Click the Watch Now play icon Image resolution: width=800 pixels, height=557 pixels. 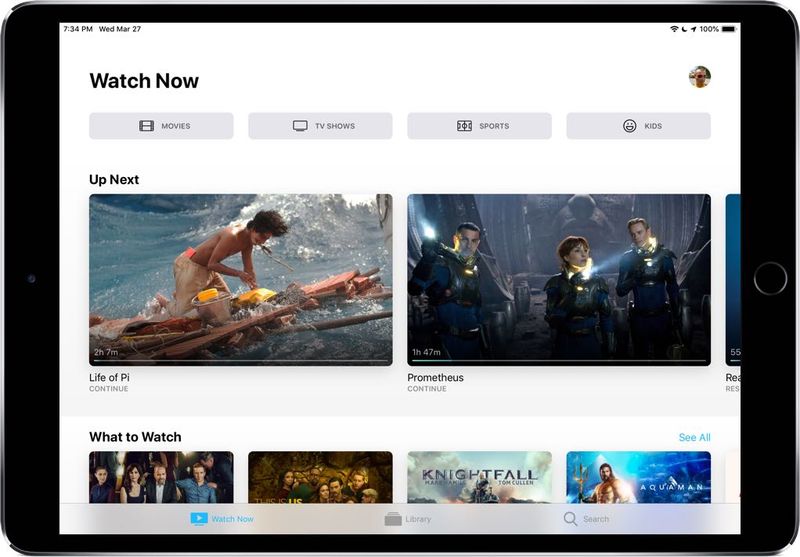click(199, 519)
